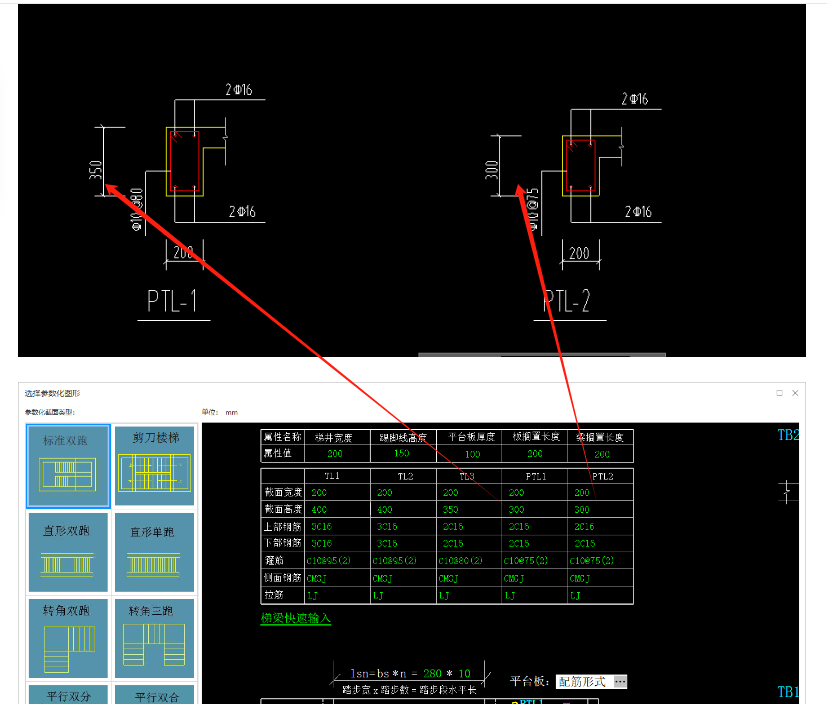Image resolution: width=827 pixels, height=704 pixels.
Task: Select the 标准双跑 stair type thumbnail
Action: coord(68,466)
